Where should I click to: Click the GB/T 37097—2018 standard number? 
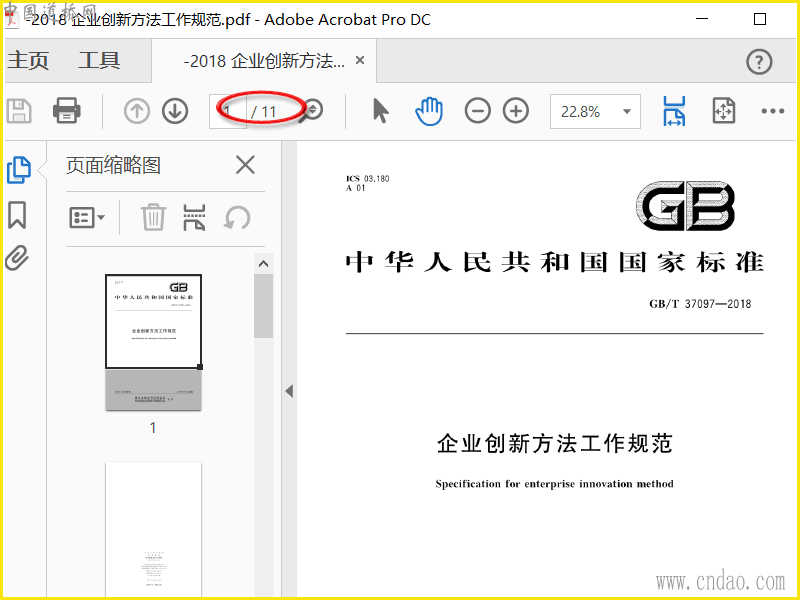pyautogui.click(x=700, y=304)
